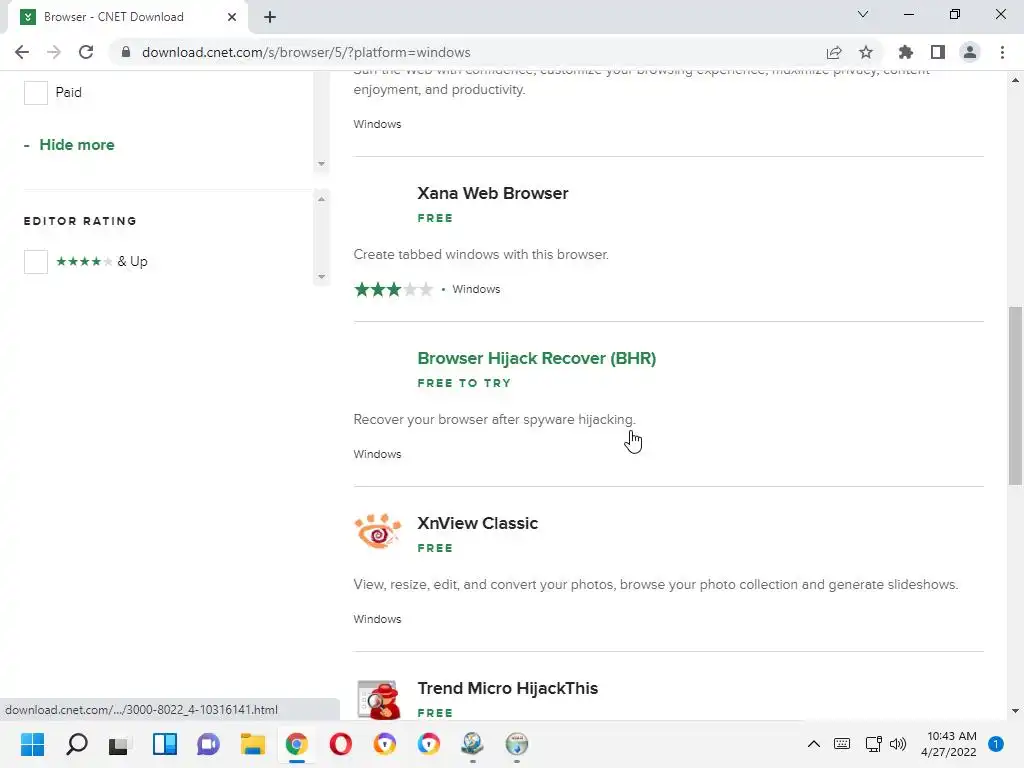View site security lock info
This screenshot has width=1024, height=768.
click(126, 52)
